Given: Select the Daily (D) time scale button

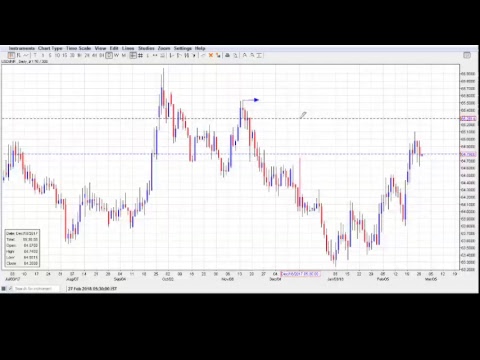Looking at the screenshot, I should (x=109, y=55).
